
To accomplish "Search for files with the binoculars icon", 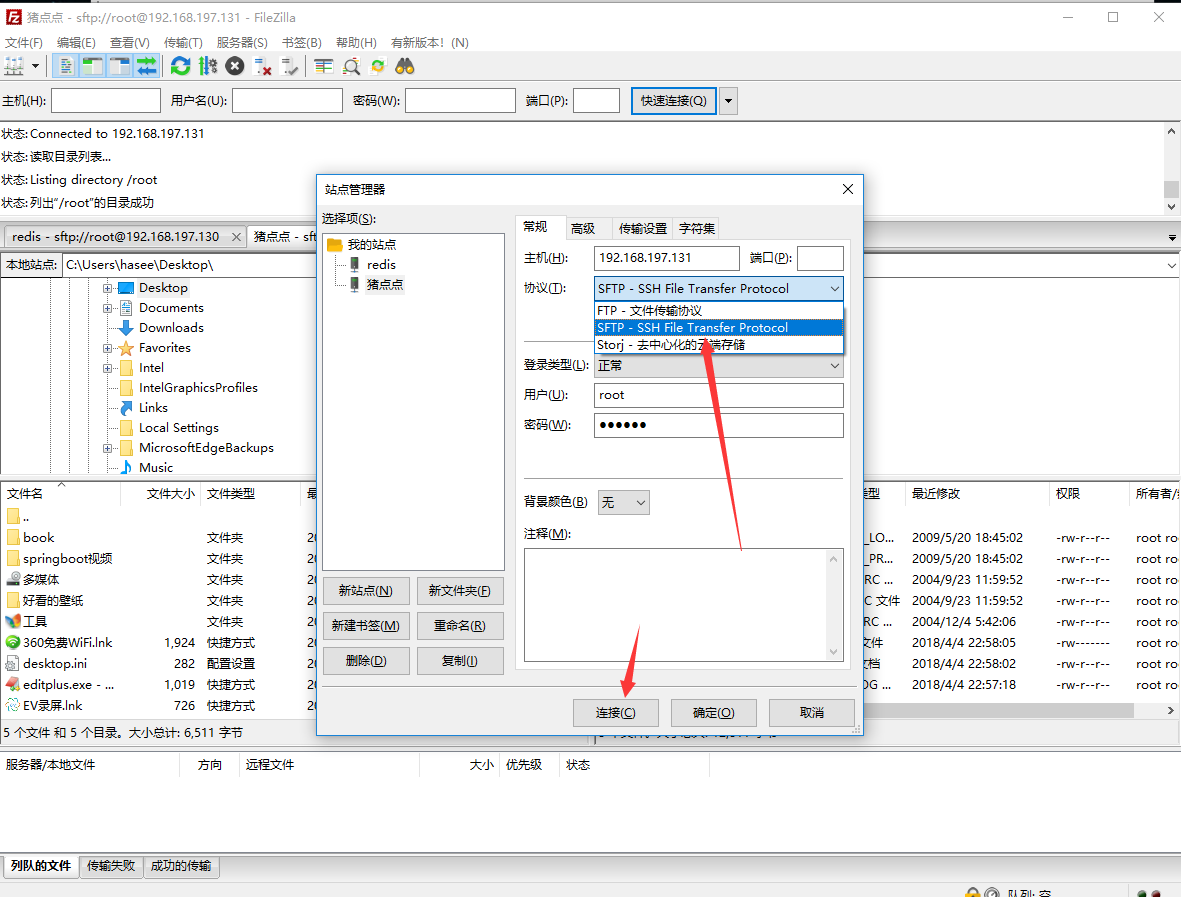I will pyautogui.click(x=405, y=66).
